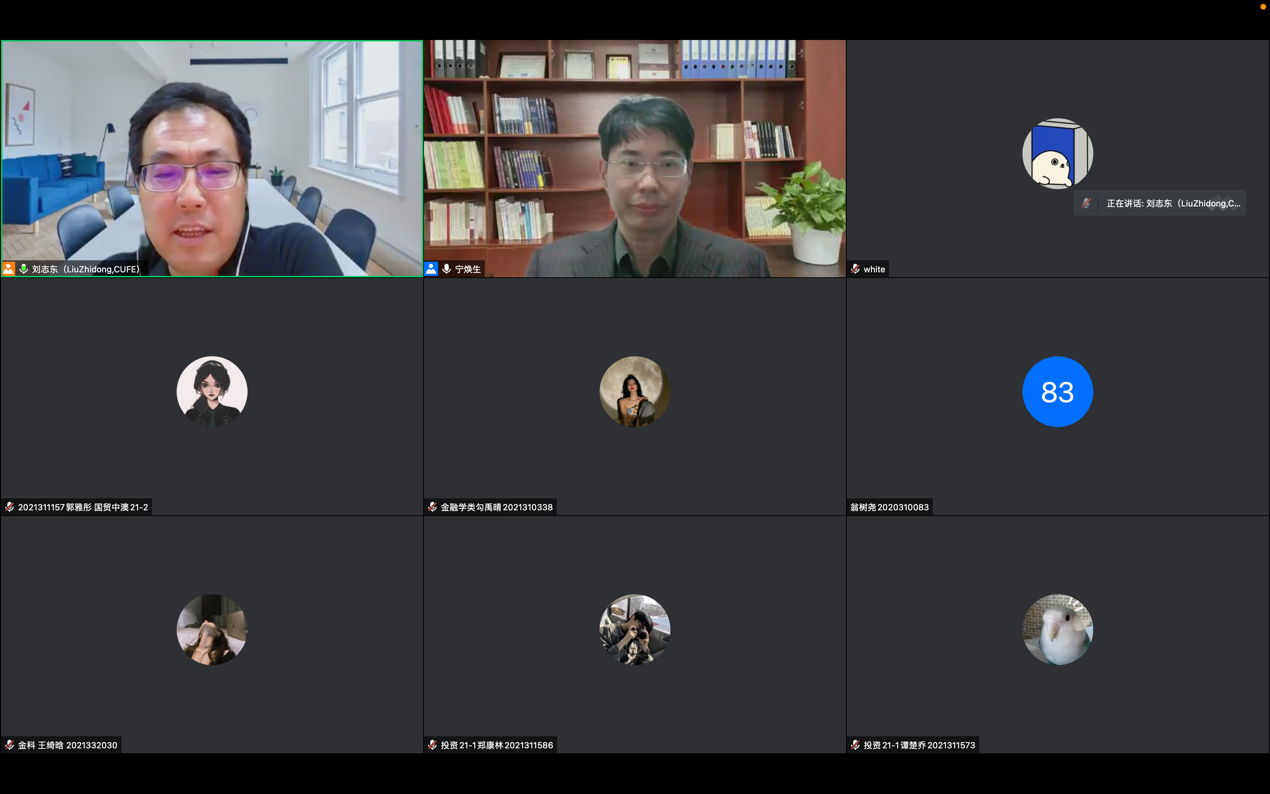Click the orange host badge beside 刘志东
Viewport: 1270px width, 794px height.
pyautogui.click(x=9, y=269)
